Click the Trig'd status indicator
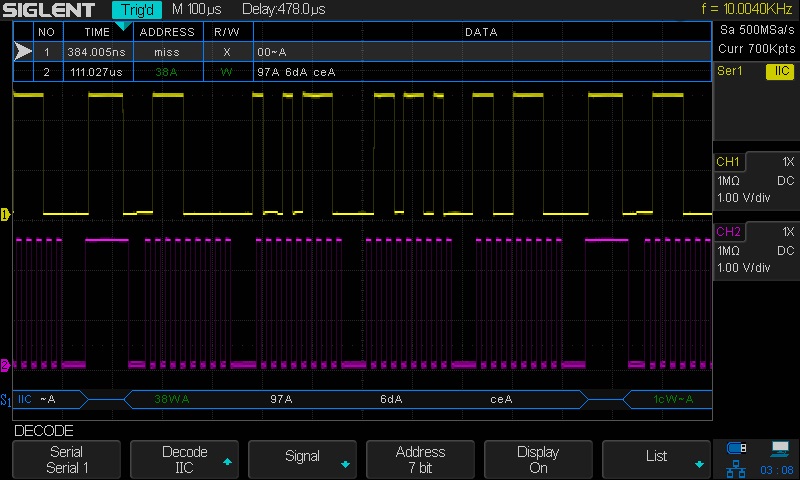This screenshot has width=800, height=480. click(137, 10)
